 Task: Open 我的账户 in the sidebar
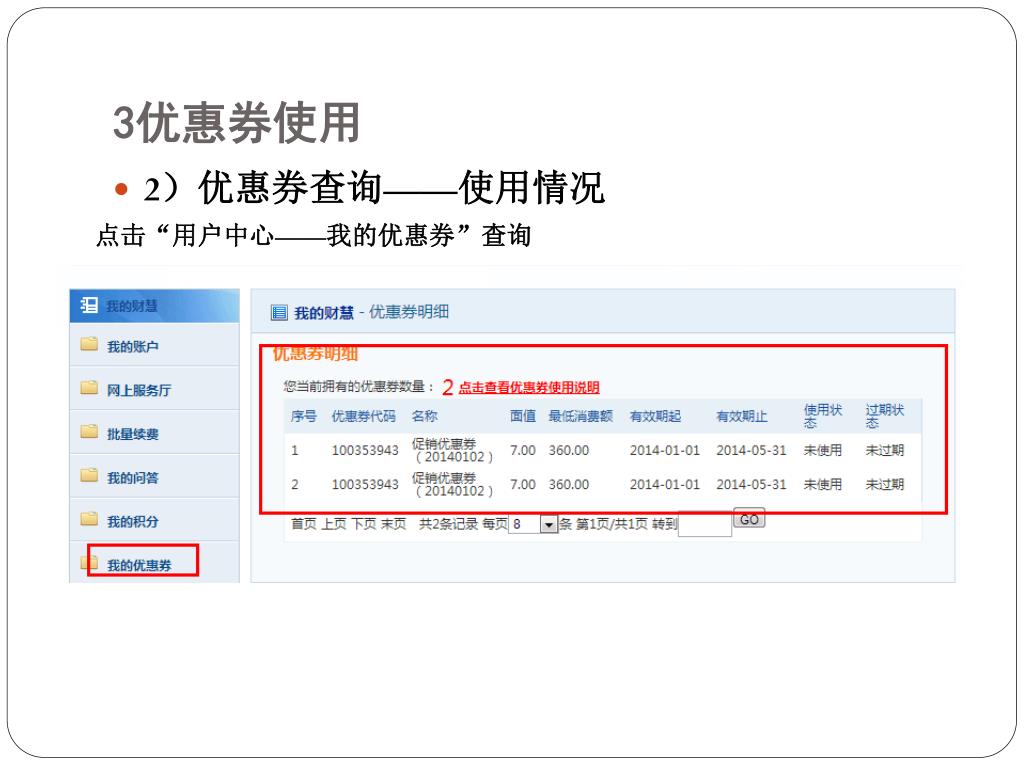[133, 347]
